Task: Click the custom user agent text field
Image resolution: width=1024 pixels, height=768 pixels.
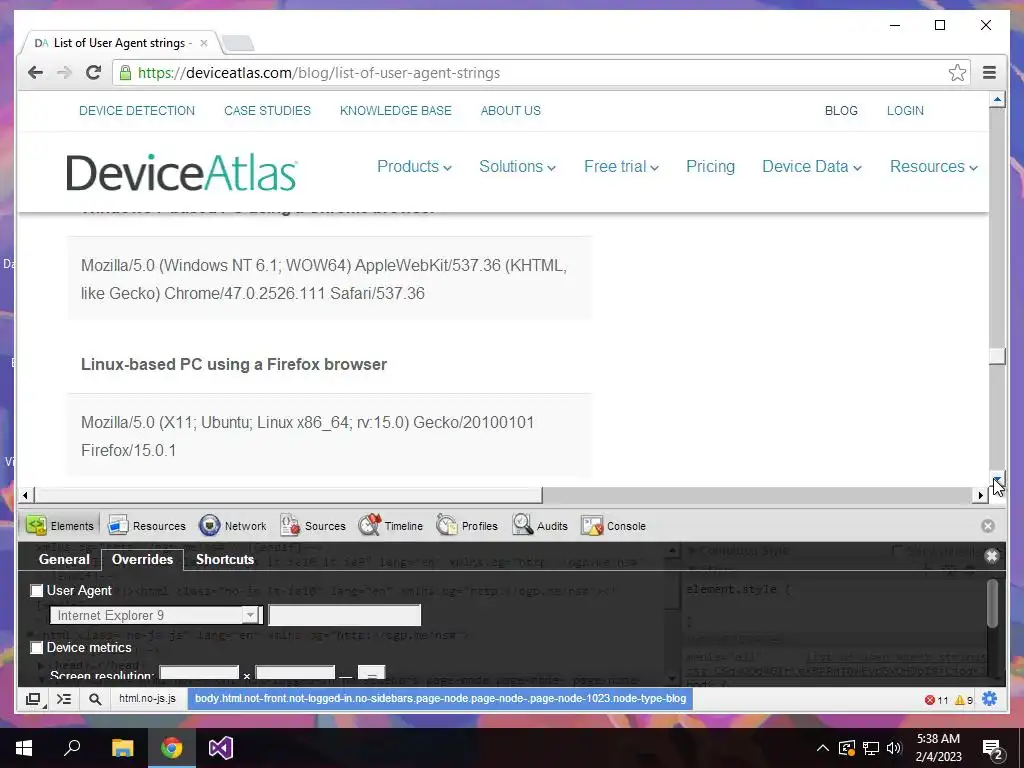Action: [344, 615]
